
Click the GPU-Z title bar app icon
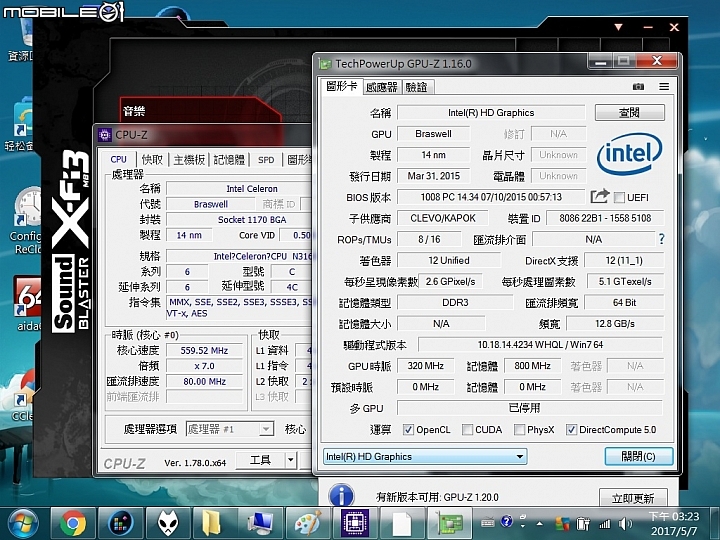[x=325, y=64]
